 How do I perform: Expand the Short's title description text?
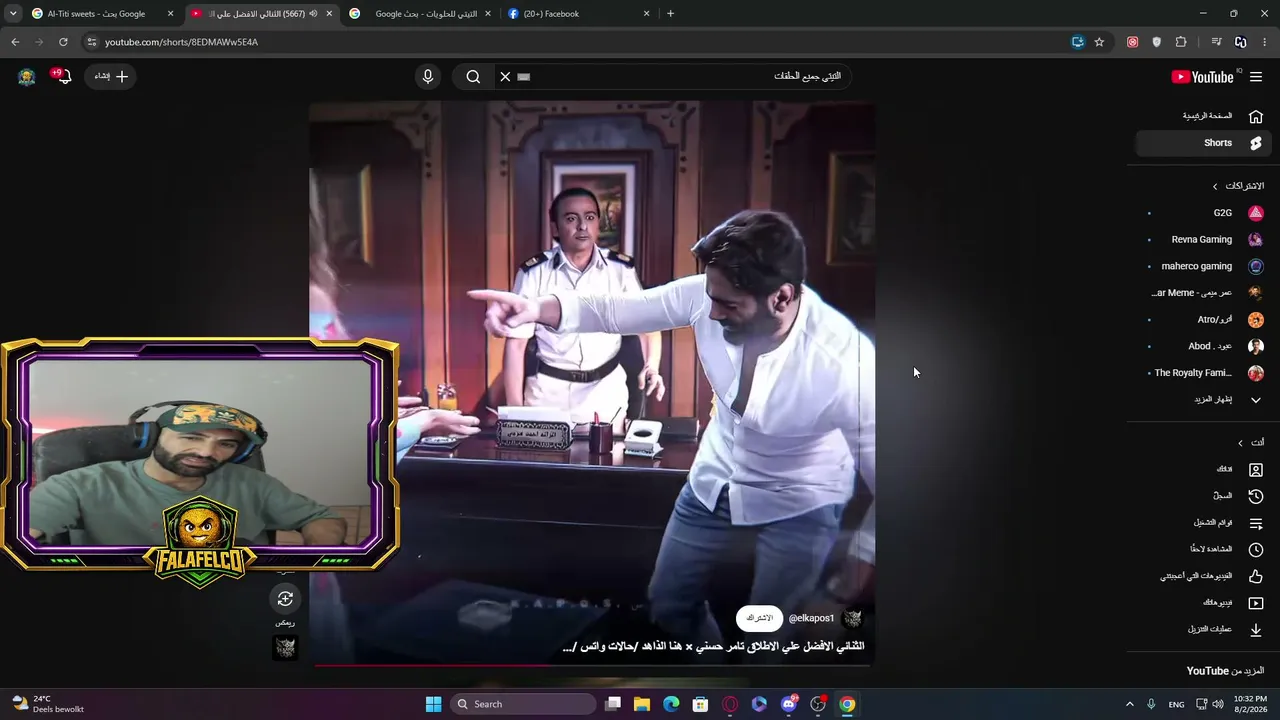[714, 647]
